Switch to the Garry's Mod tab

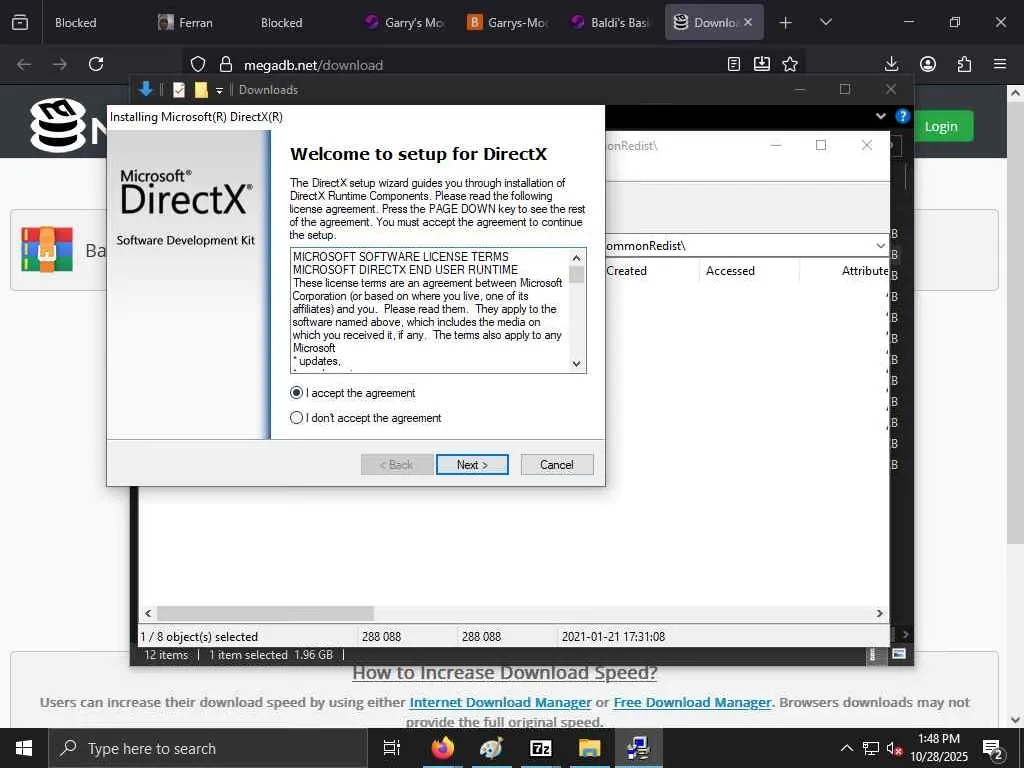(x=405, y=23)
